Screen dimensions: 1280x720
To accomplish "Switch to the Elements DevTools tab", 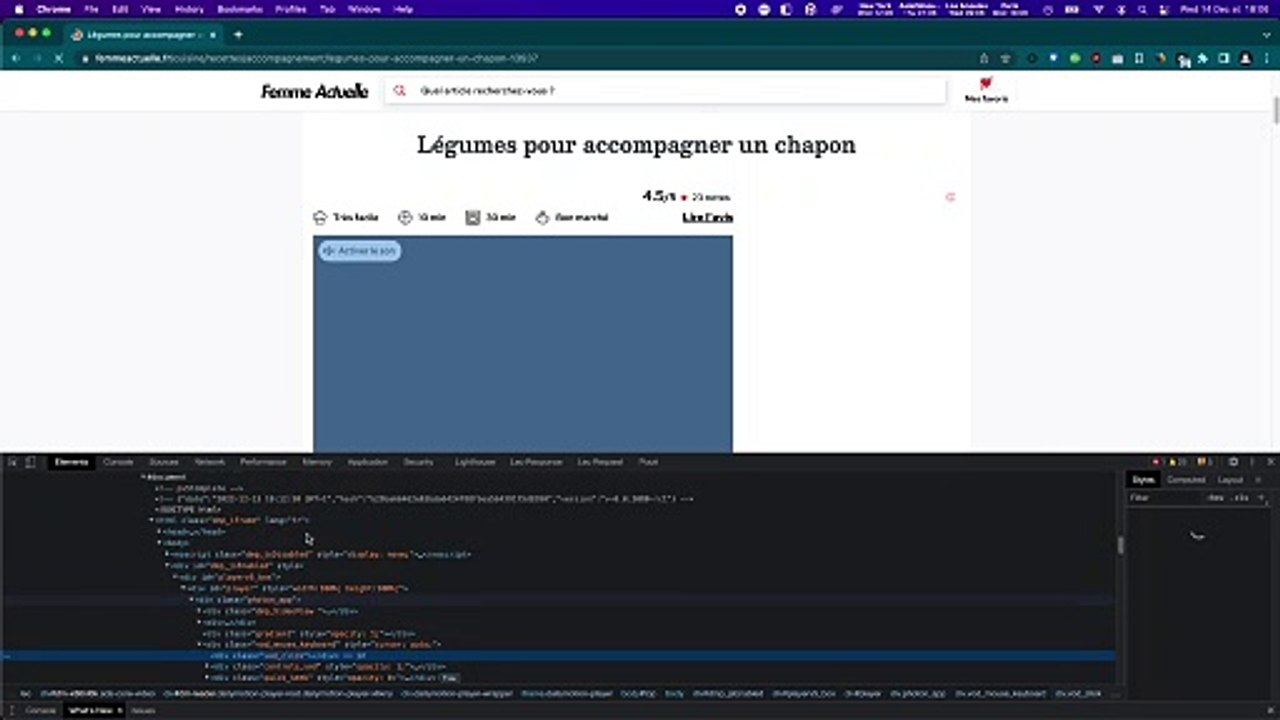I will (71, 462).
